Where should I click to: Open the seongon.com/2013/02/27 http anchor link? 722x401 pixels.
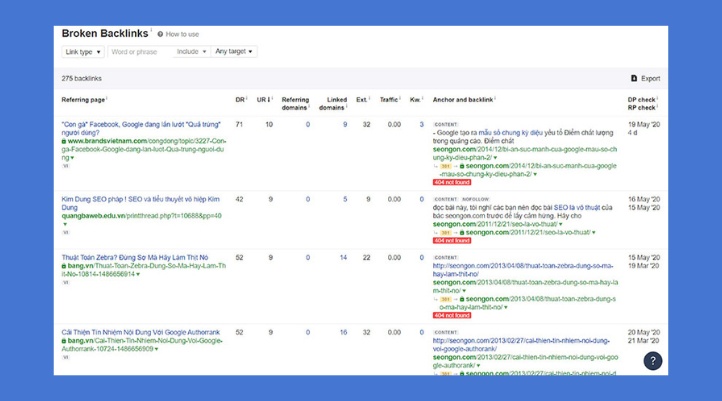pyautogui.click(x=521, y=345)
